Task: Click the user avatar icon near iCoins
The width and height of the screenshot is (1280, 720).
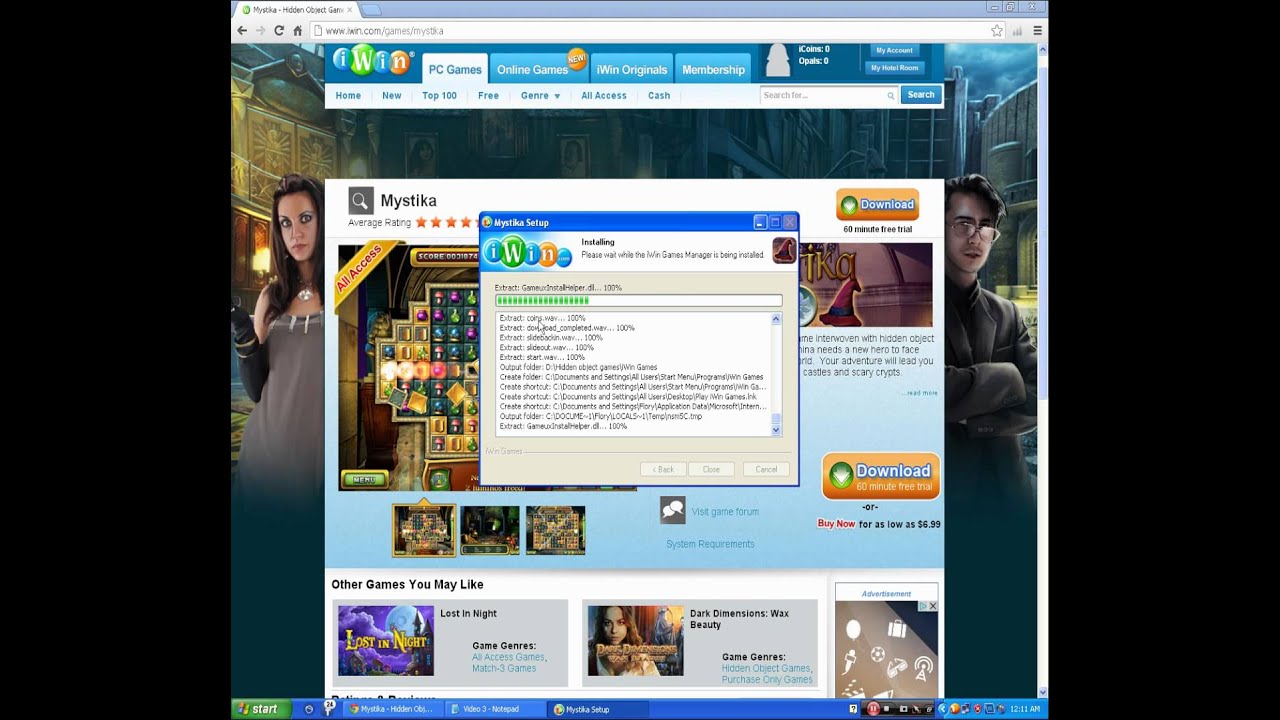Action: click(x=777, y=61)
